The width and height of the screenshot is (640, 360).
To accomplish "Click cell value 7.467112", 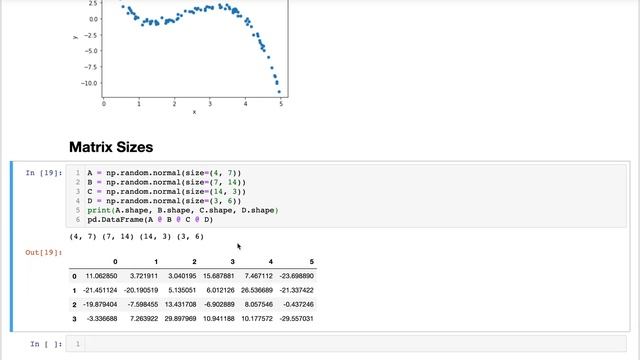I will click(259, 276).
